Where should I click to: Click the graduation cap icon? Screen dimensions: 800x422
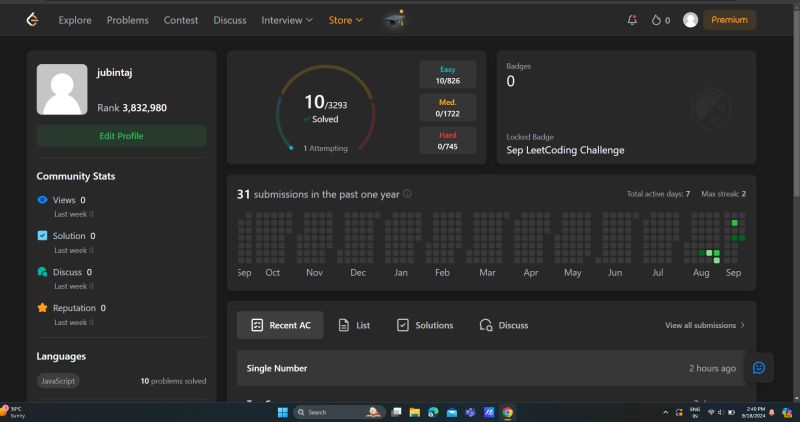[395, 19]
